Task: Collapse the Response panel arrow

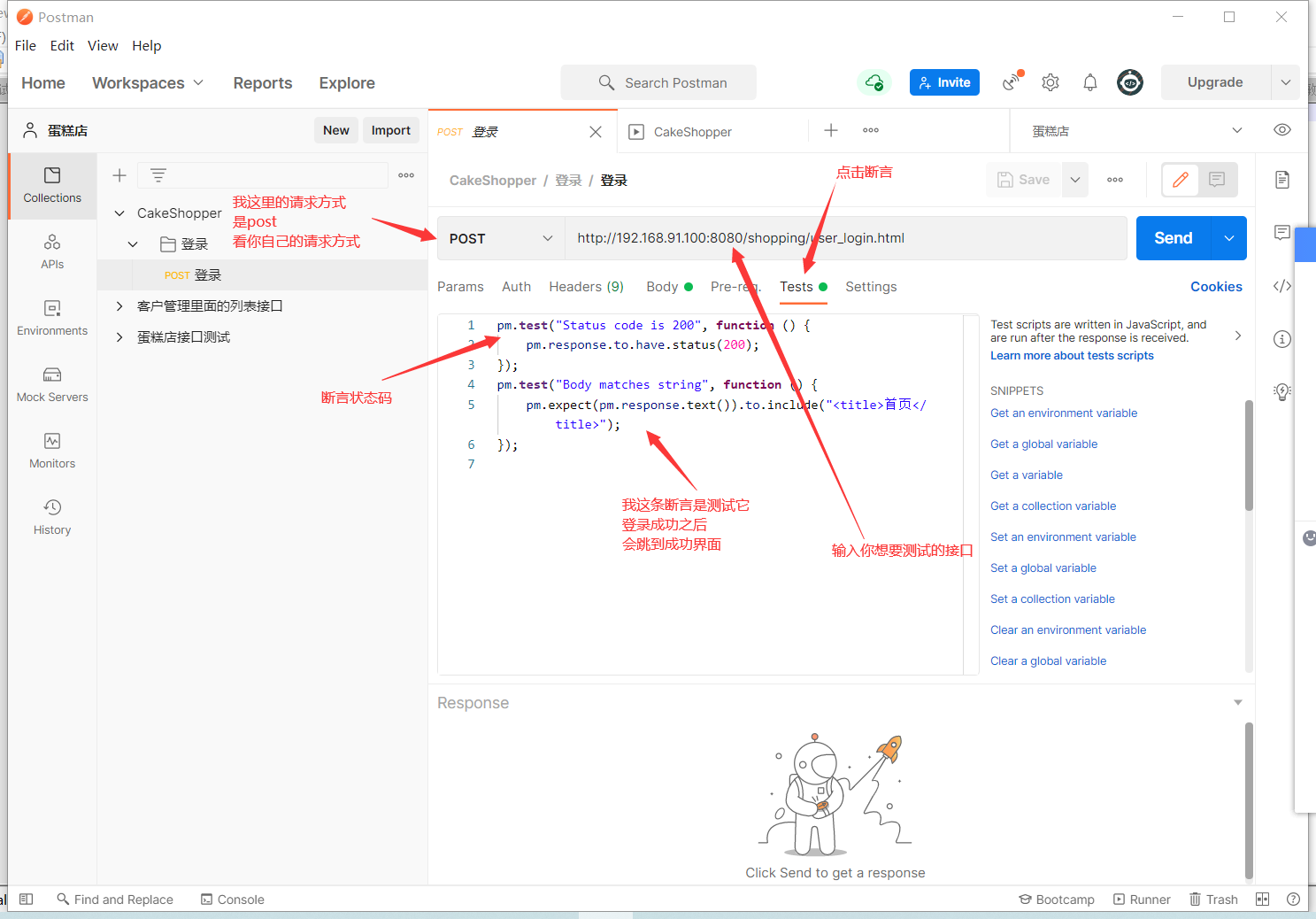Action: [x=1238, y=702]
